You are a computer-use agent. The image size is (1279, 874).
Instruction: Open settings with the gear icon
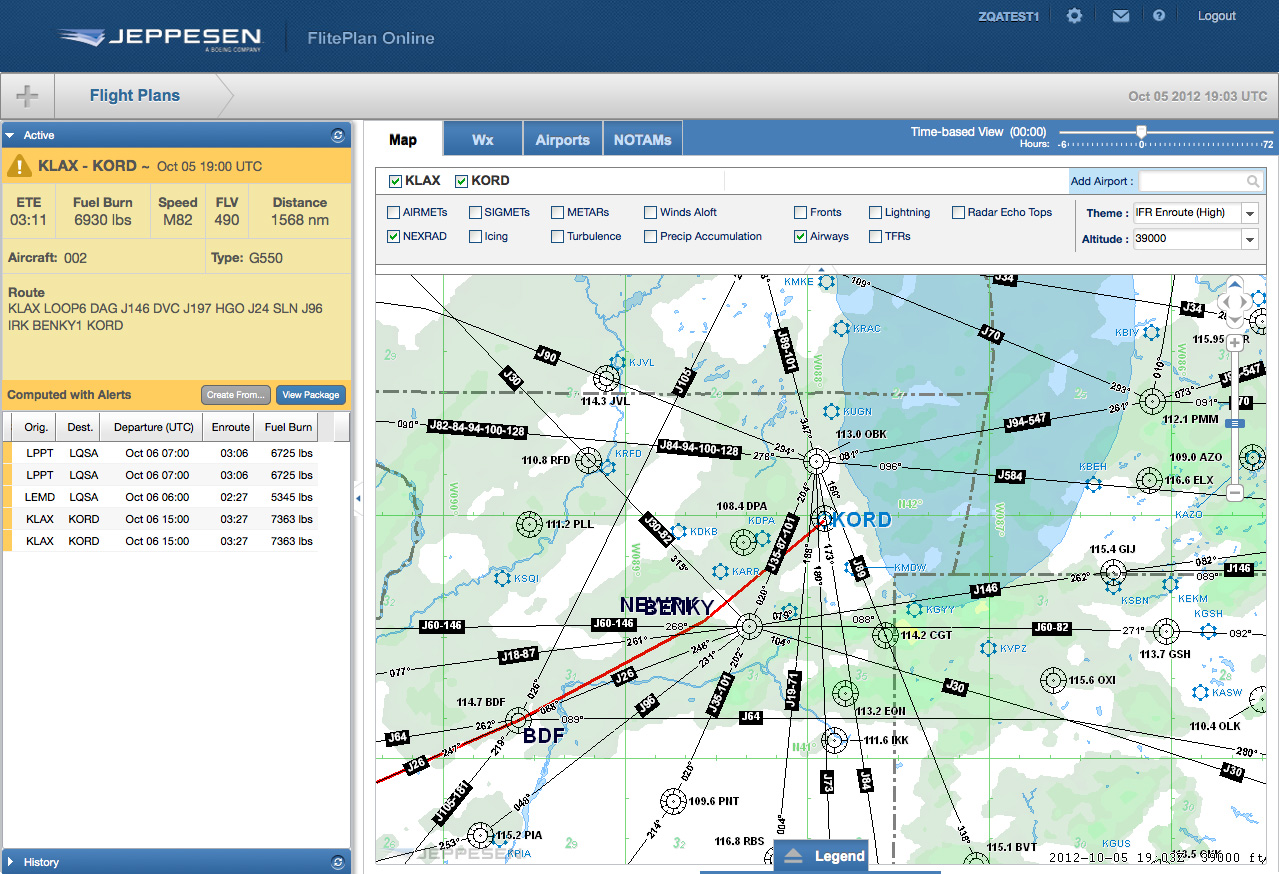coord(1074,16)
